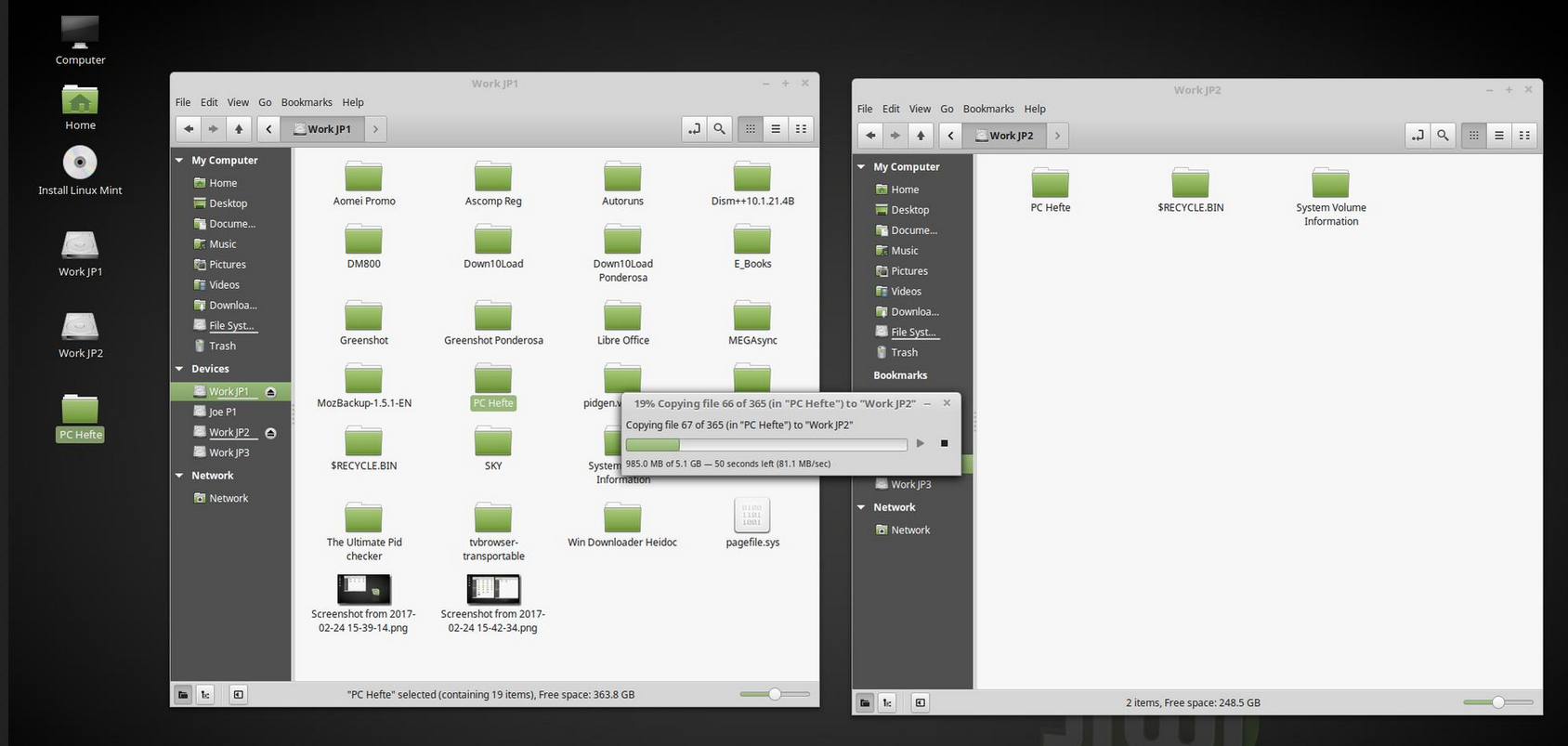Viewport: 1568px width, 746px height.
Task: Go up one folder in Work JP1 window
Action: point(239,129)
